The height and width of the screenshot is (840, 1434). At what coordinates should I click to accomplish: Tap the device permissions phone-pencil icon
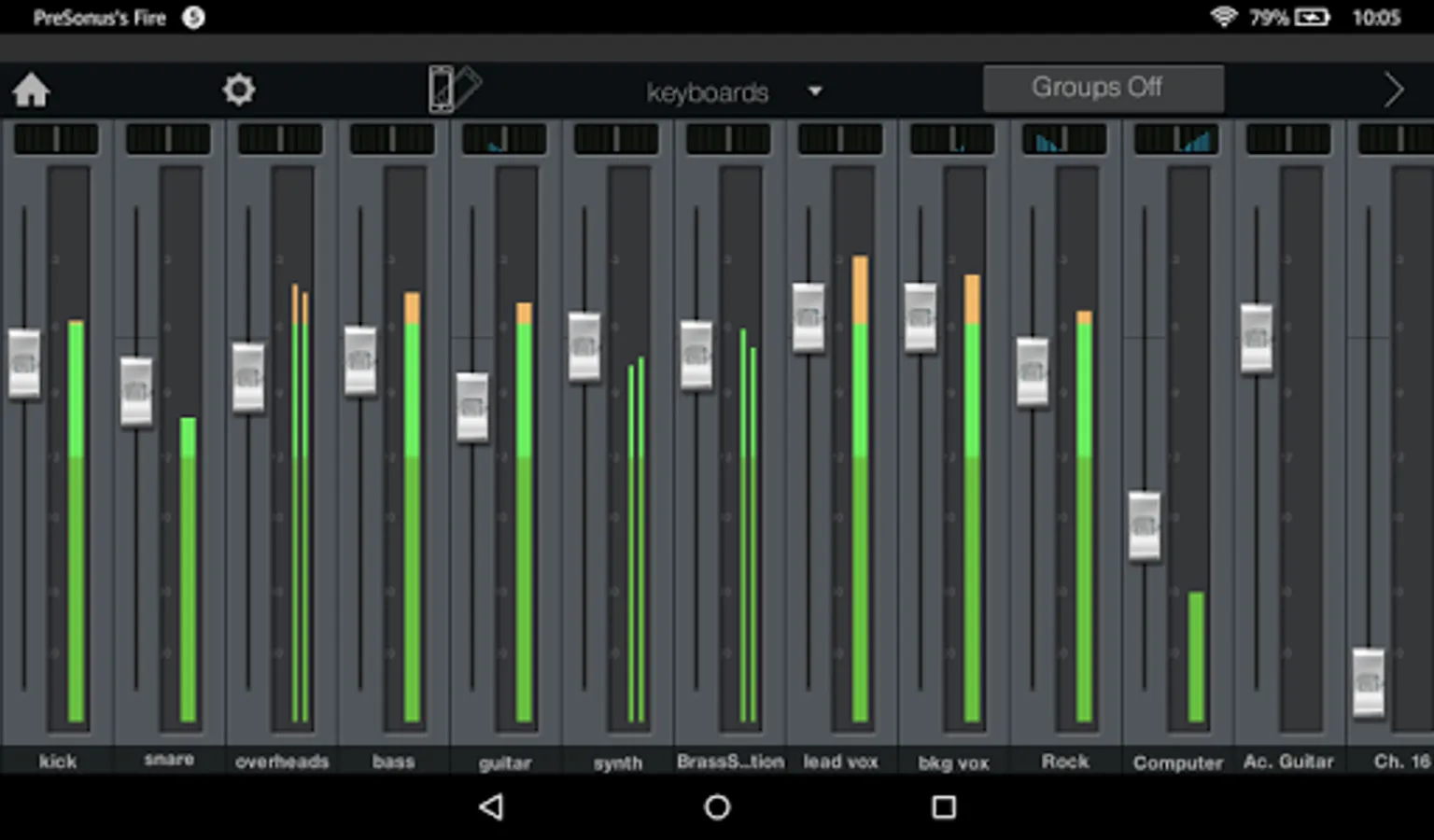pos(454,90)
